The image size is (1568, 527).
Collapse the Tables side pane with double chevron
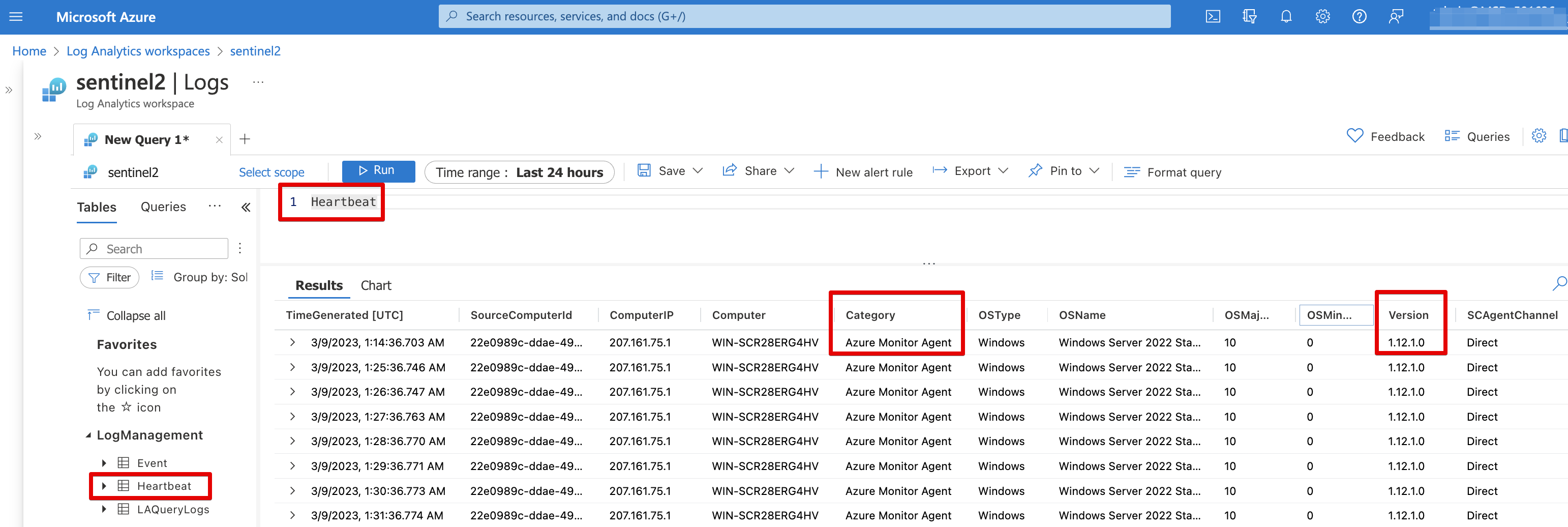pyautogui.click(x=246, y=208)
